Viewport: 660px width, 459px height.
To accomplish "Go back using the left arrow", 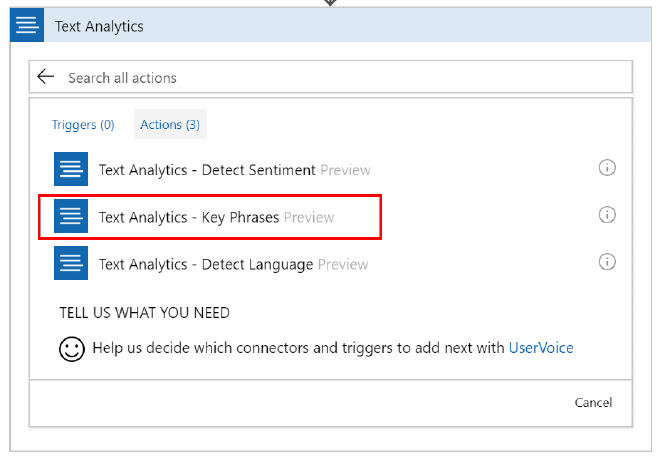I will [x=45, y=77].
